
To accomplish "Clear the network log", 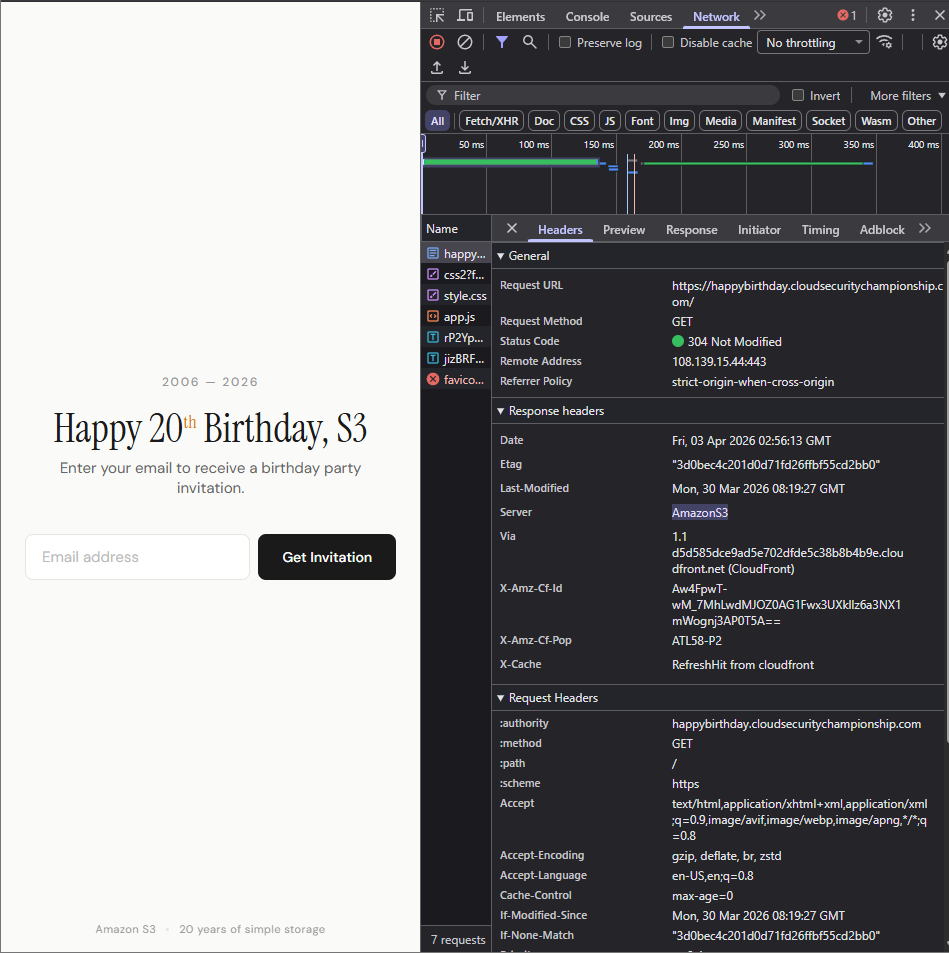I will (465, 42).
